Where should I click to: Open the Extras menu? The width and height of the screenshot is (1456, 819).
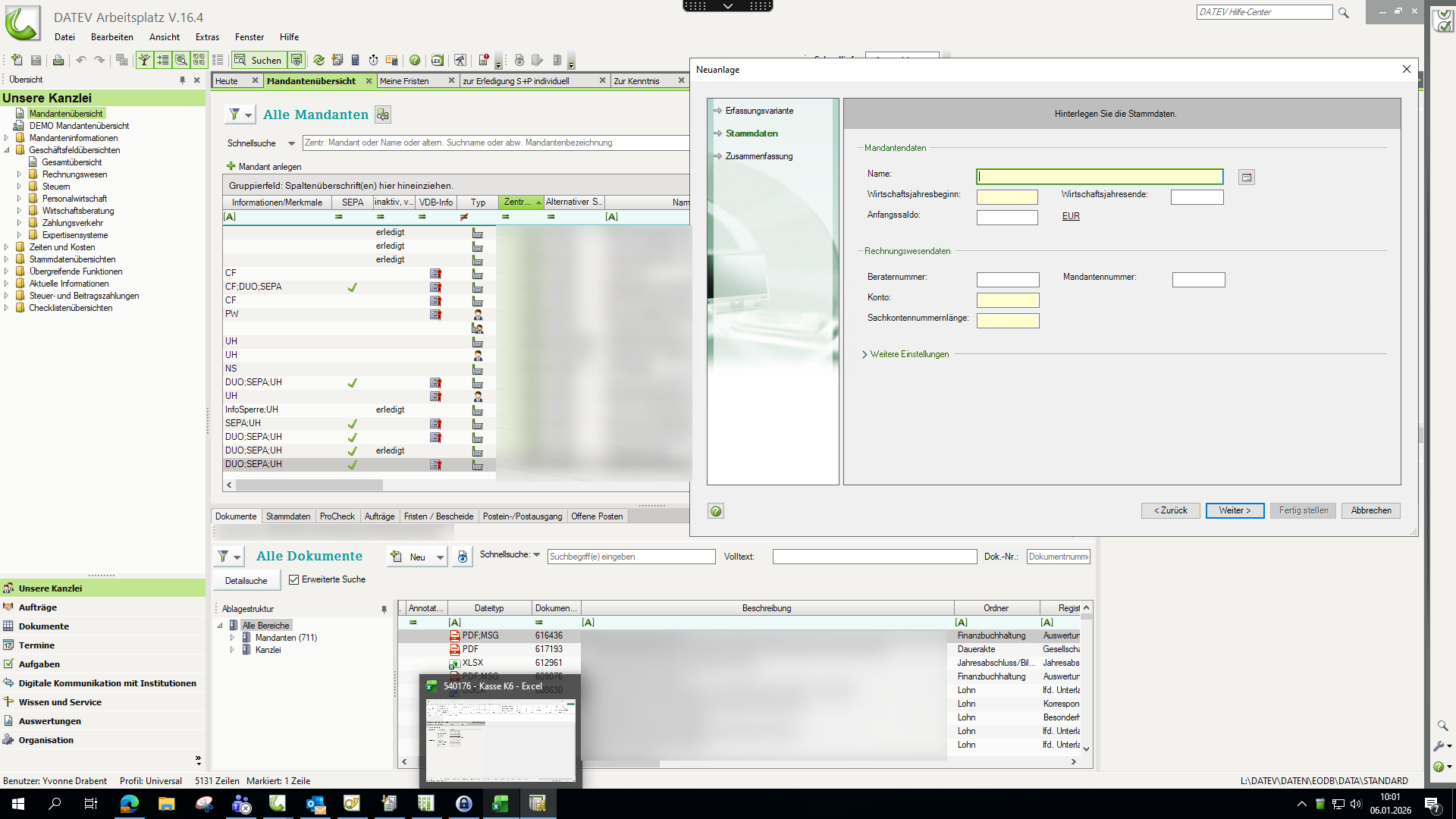[x=207, y=37]
